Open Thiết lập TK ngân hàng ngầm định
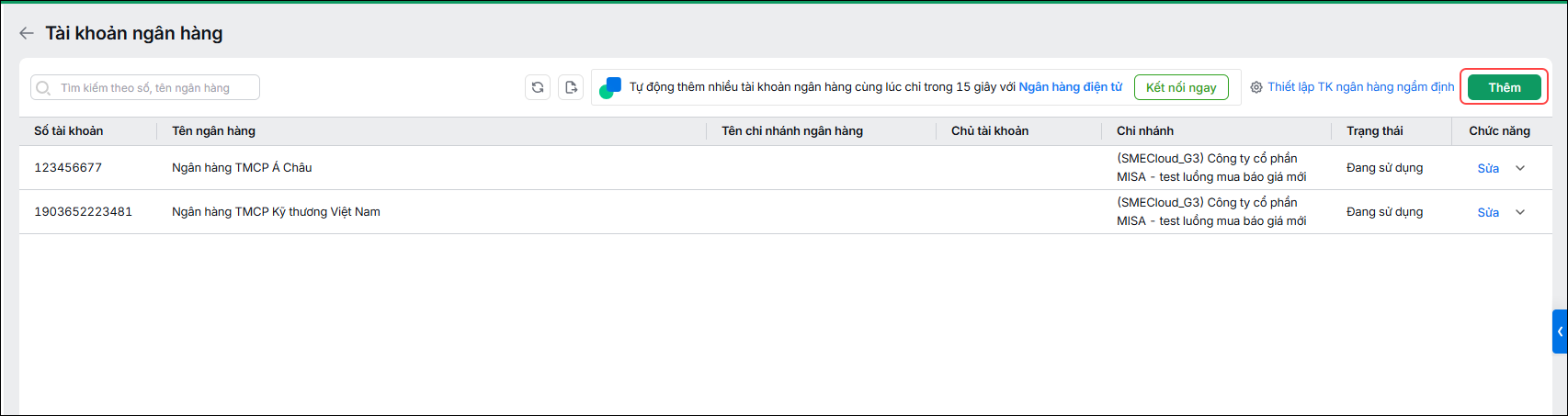 [1361, 87]
